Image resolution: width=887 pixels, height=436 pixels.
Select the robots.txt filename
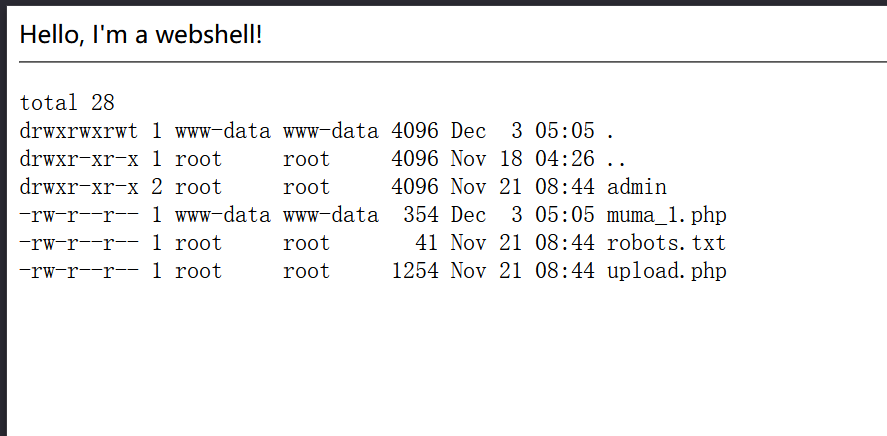tap(666, 243)
